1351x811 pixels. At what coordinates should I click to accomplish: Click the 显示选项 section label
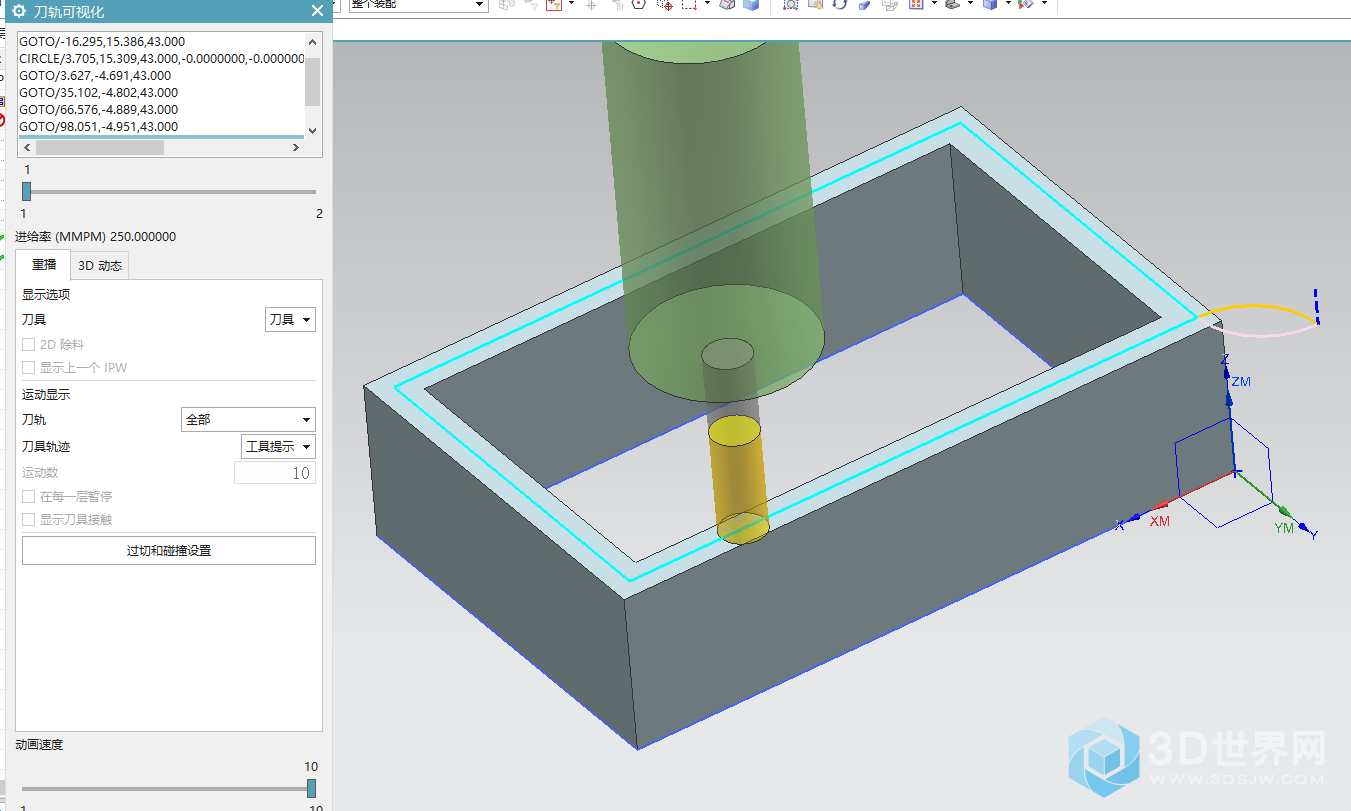tap(46, 294)
